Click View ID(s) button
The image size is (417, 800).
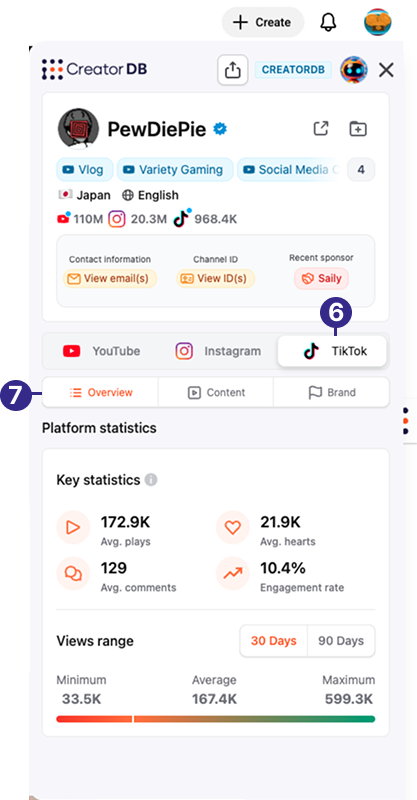coord(215,279)
